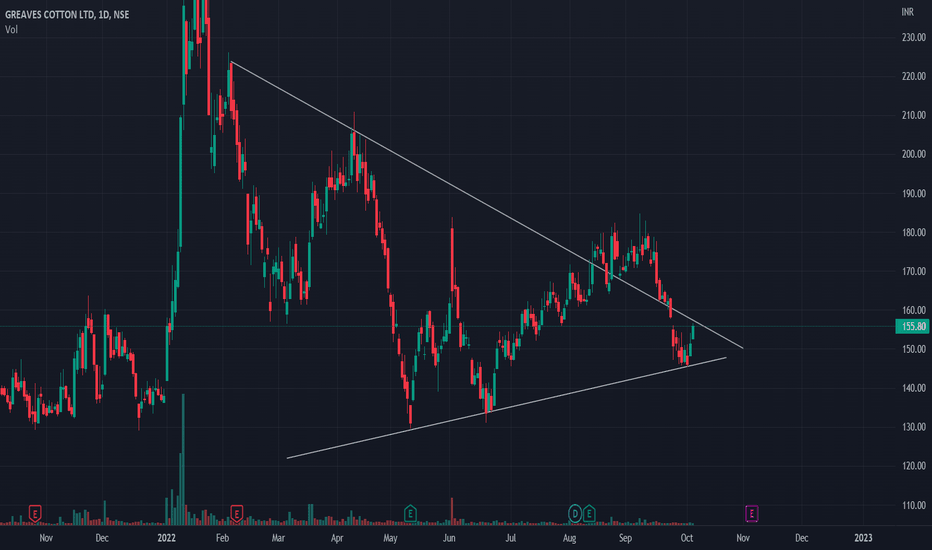Click the 2023 label on time axis
The height and width of the screenshot is (550, 932).
click(863, 538)
